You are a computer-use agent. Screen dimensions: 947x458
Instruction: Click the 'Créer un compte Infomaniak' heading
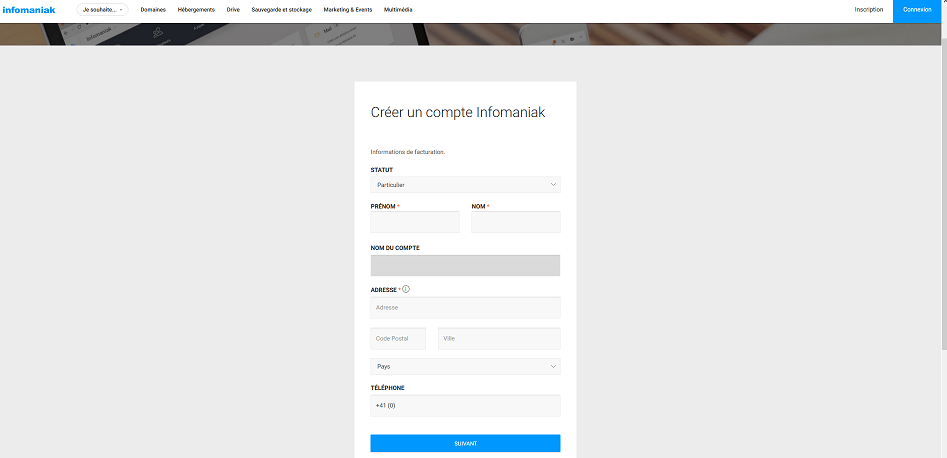tap(458, 112)
